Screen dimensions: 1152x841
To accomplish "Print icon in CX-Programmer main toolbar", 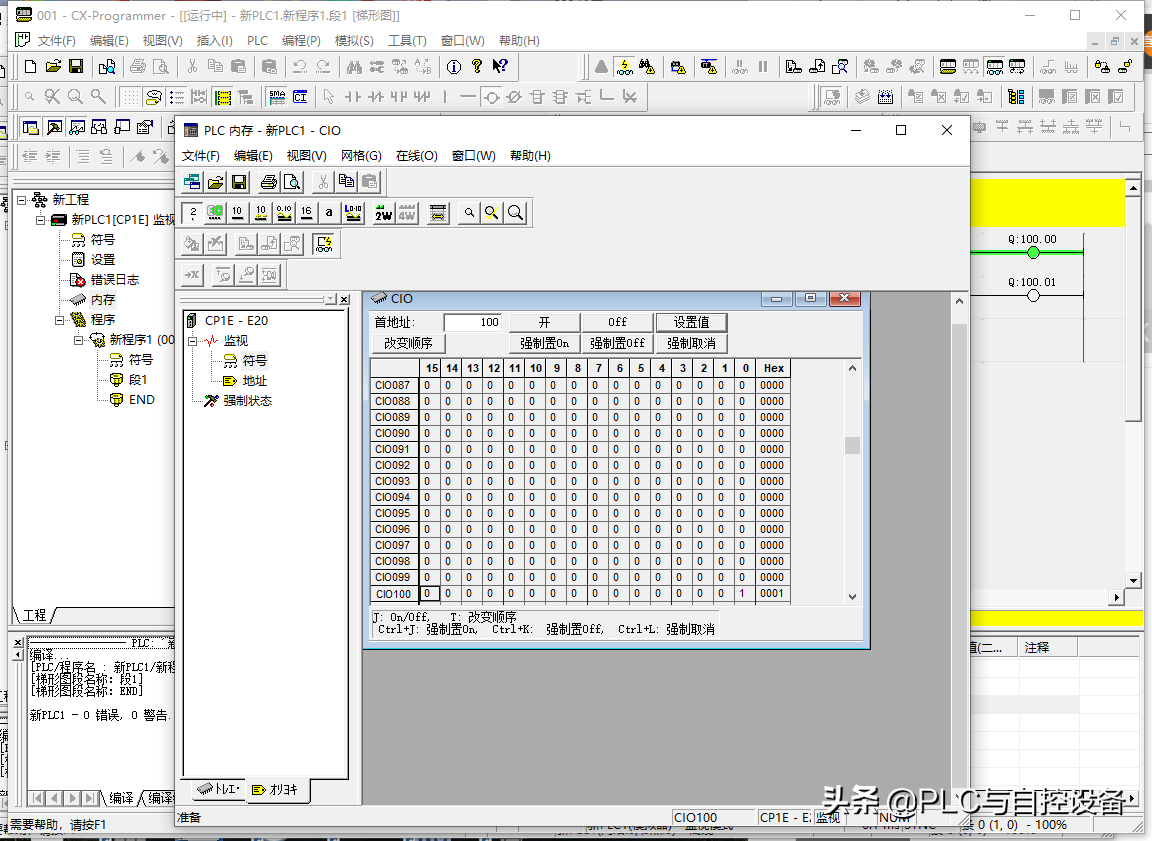I will point(137,67).
